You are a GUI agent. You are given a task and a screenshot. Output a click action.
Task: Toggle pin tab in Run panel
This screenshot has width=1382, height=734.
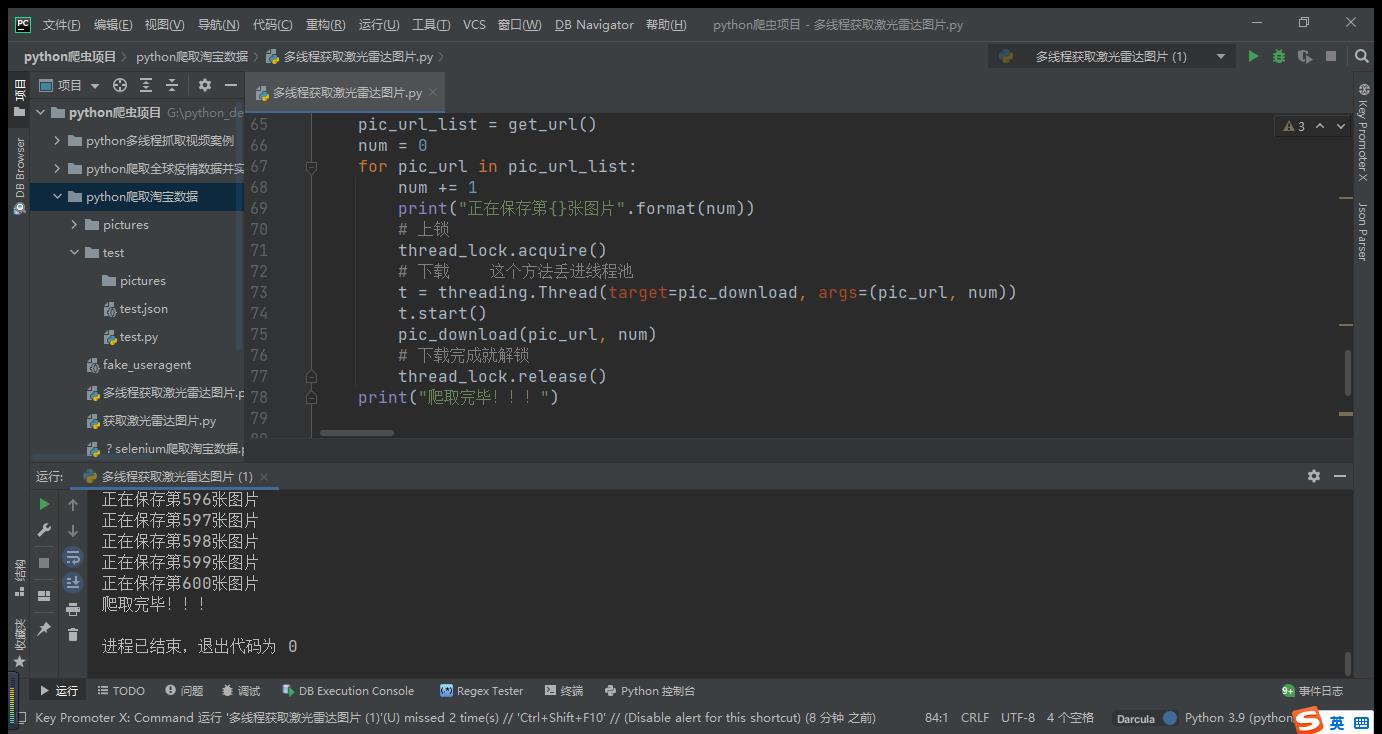44,629
